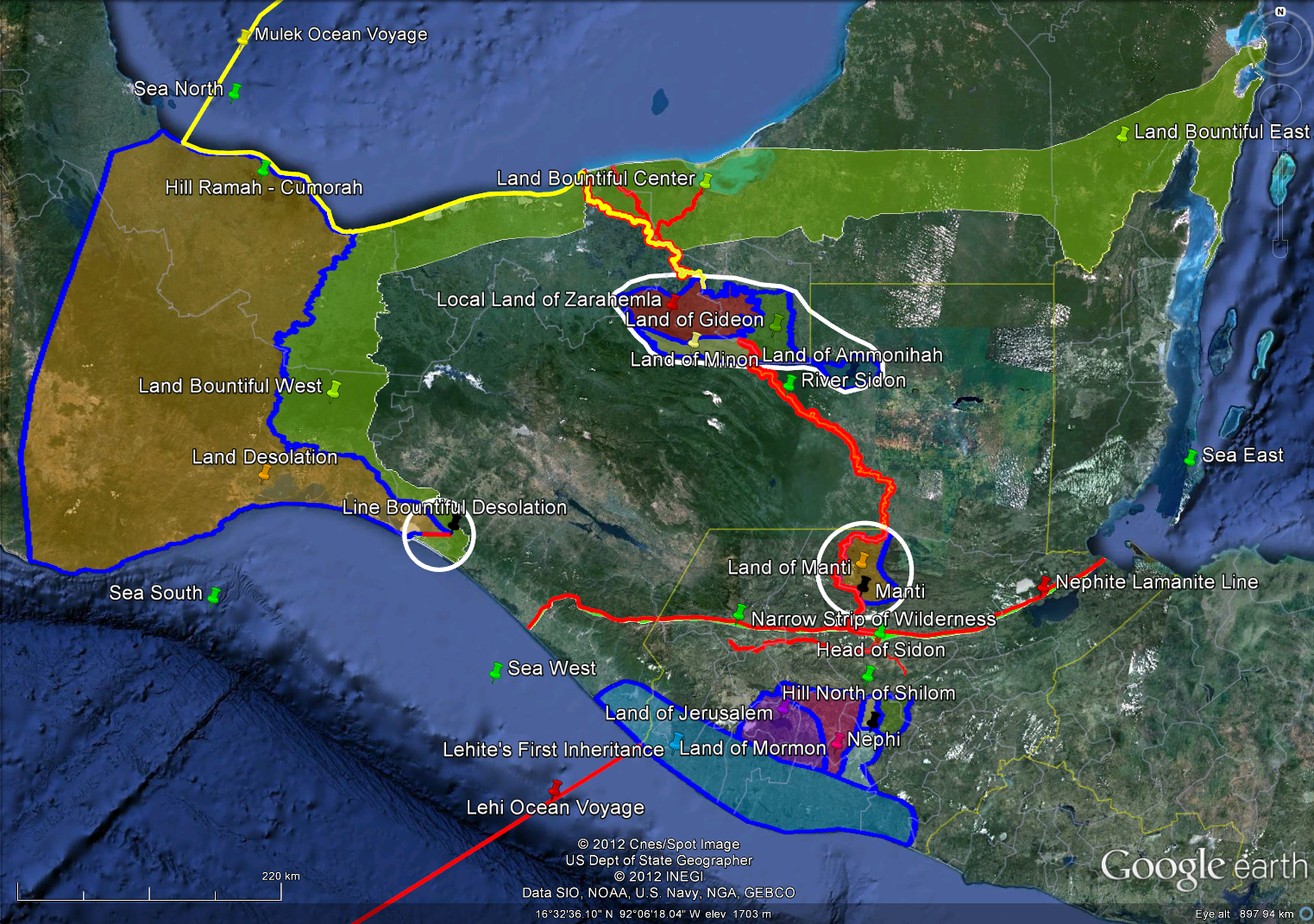Click the orange Land of Manti pushpin
This screenshot has height=924, width=1314.
(x=861, y=560)
